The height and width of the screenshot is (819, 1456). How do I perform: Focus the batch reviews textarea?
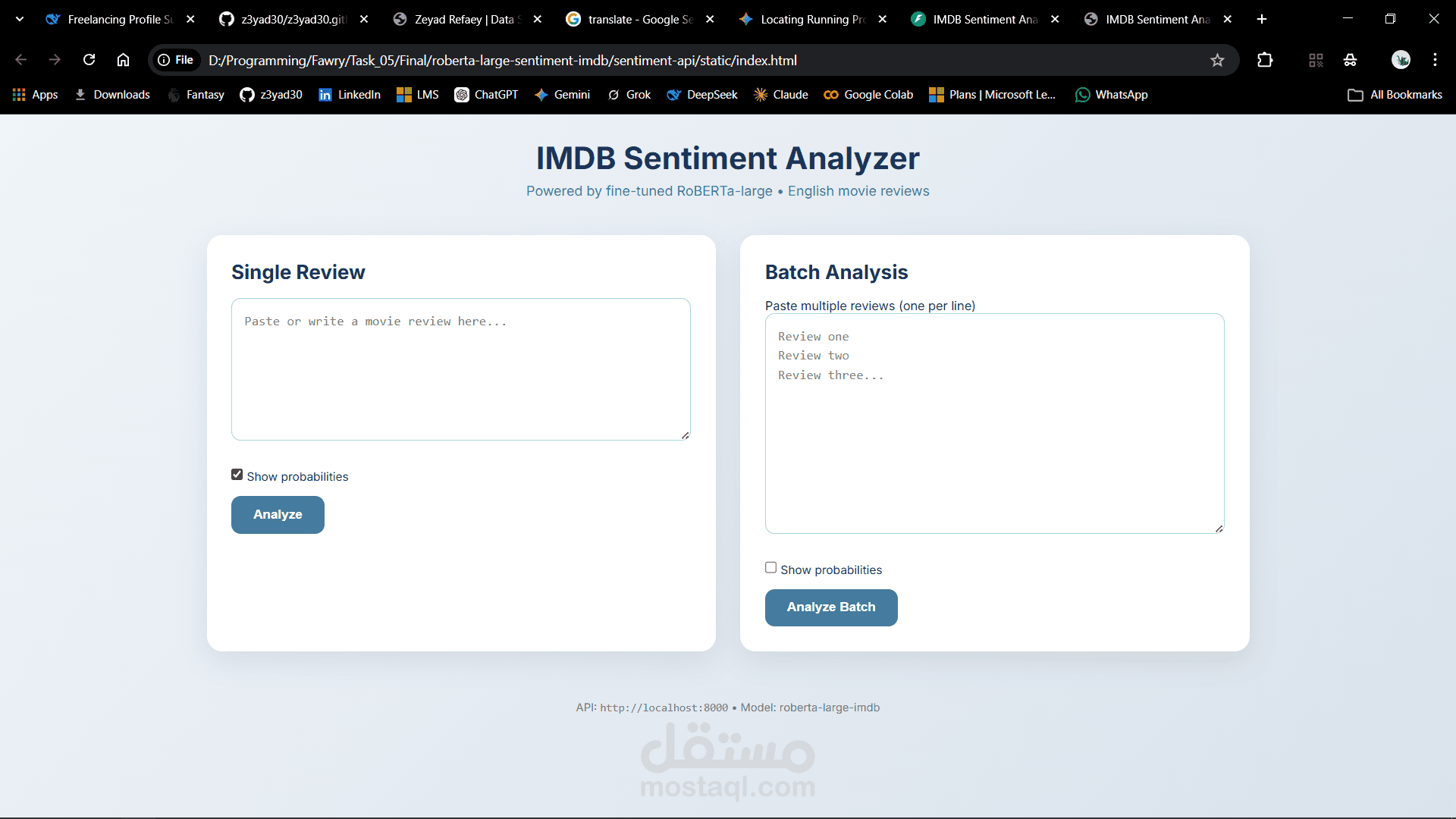pos(995,423)
